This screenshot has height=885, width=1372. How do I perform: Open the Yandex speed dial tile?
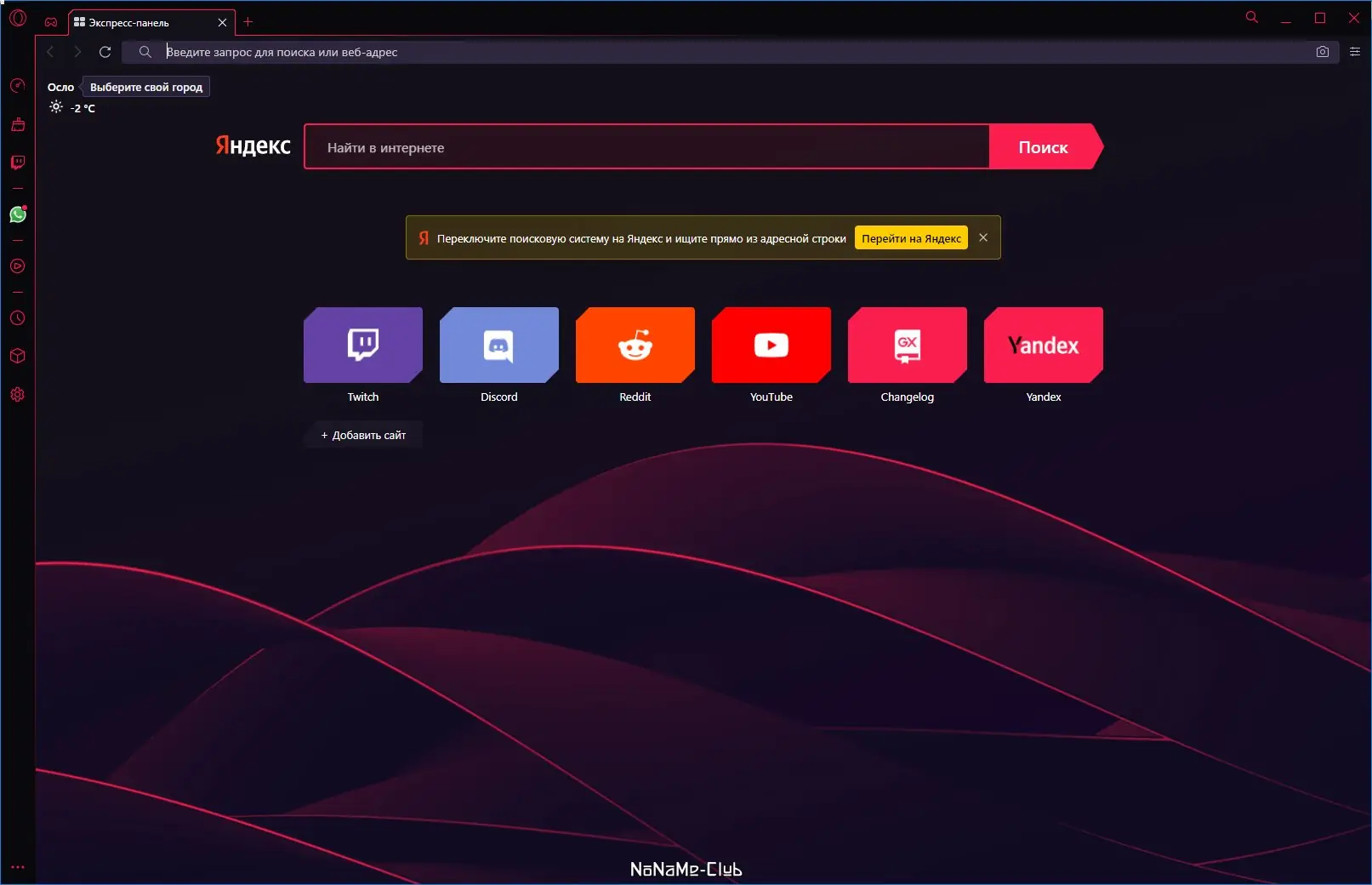pyautogui.click(x=1044, y=345)
